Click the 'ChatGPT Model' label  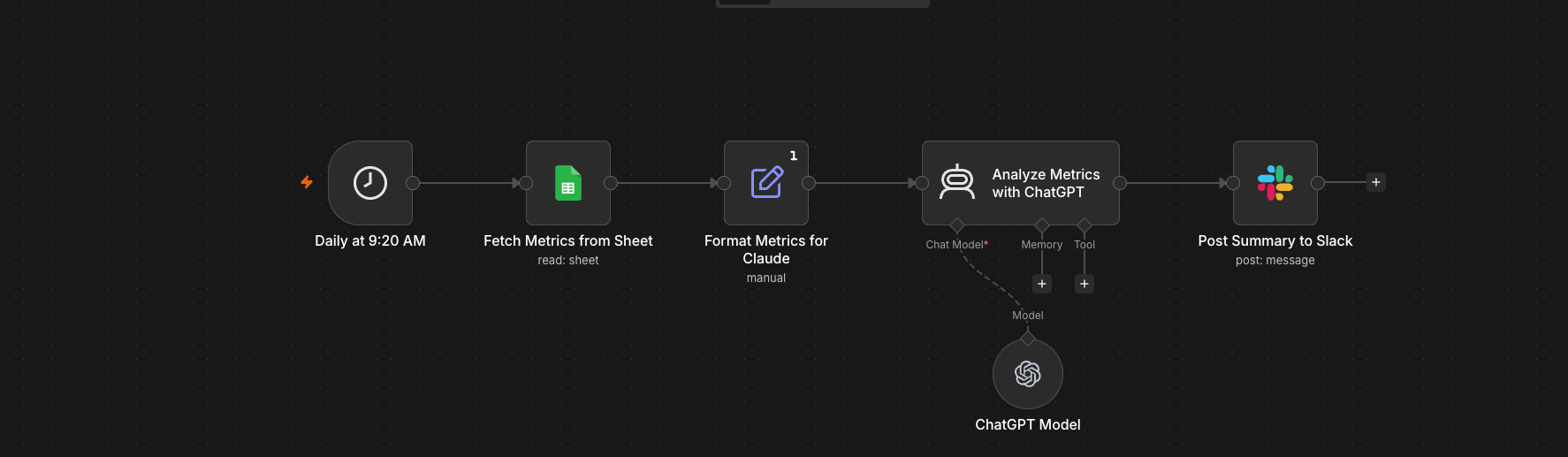tap(1028, 424)
